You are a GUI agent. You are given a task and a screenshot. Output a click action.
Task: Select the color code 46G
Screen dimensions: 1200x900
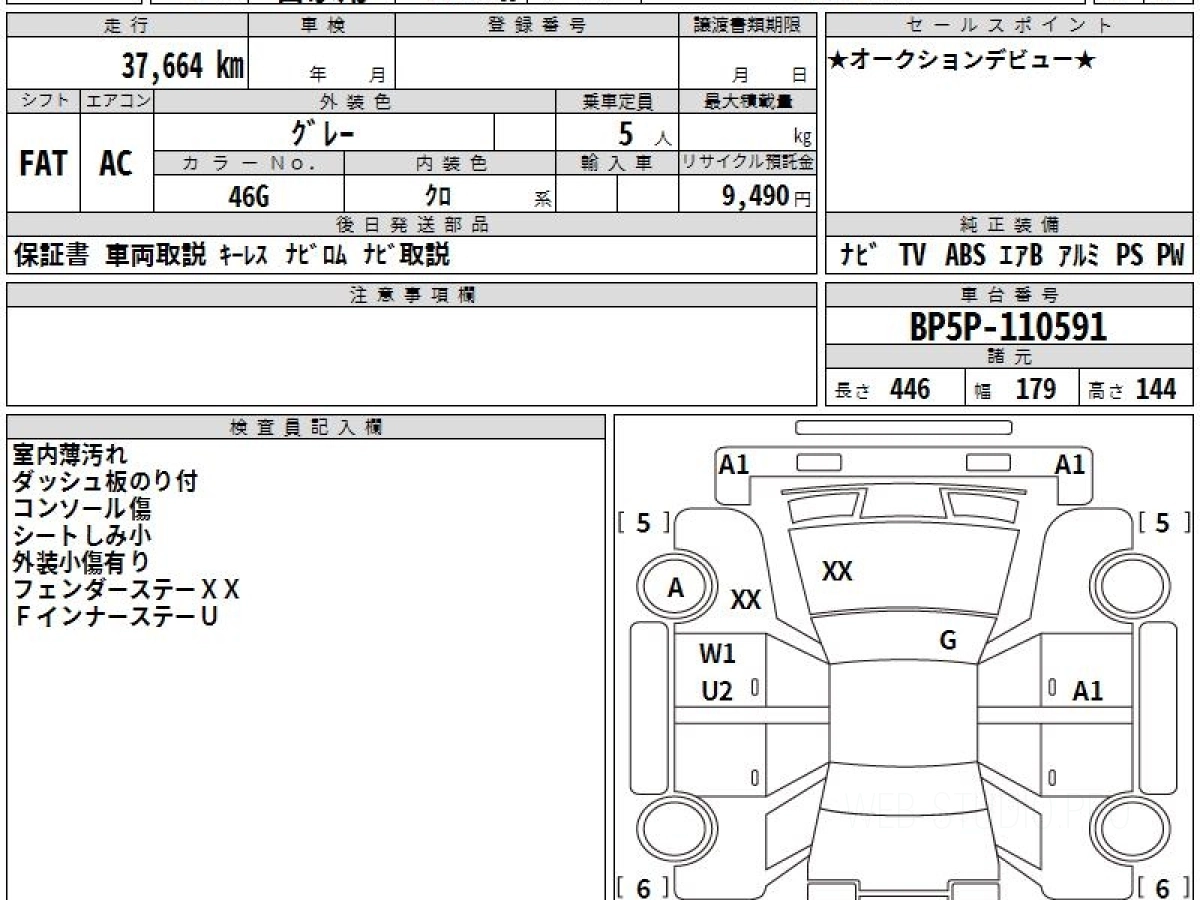click(249, 196)
